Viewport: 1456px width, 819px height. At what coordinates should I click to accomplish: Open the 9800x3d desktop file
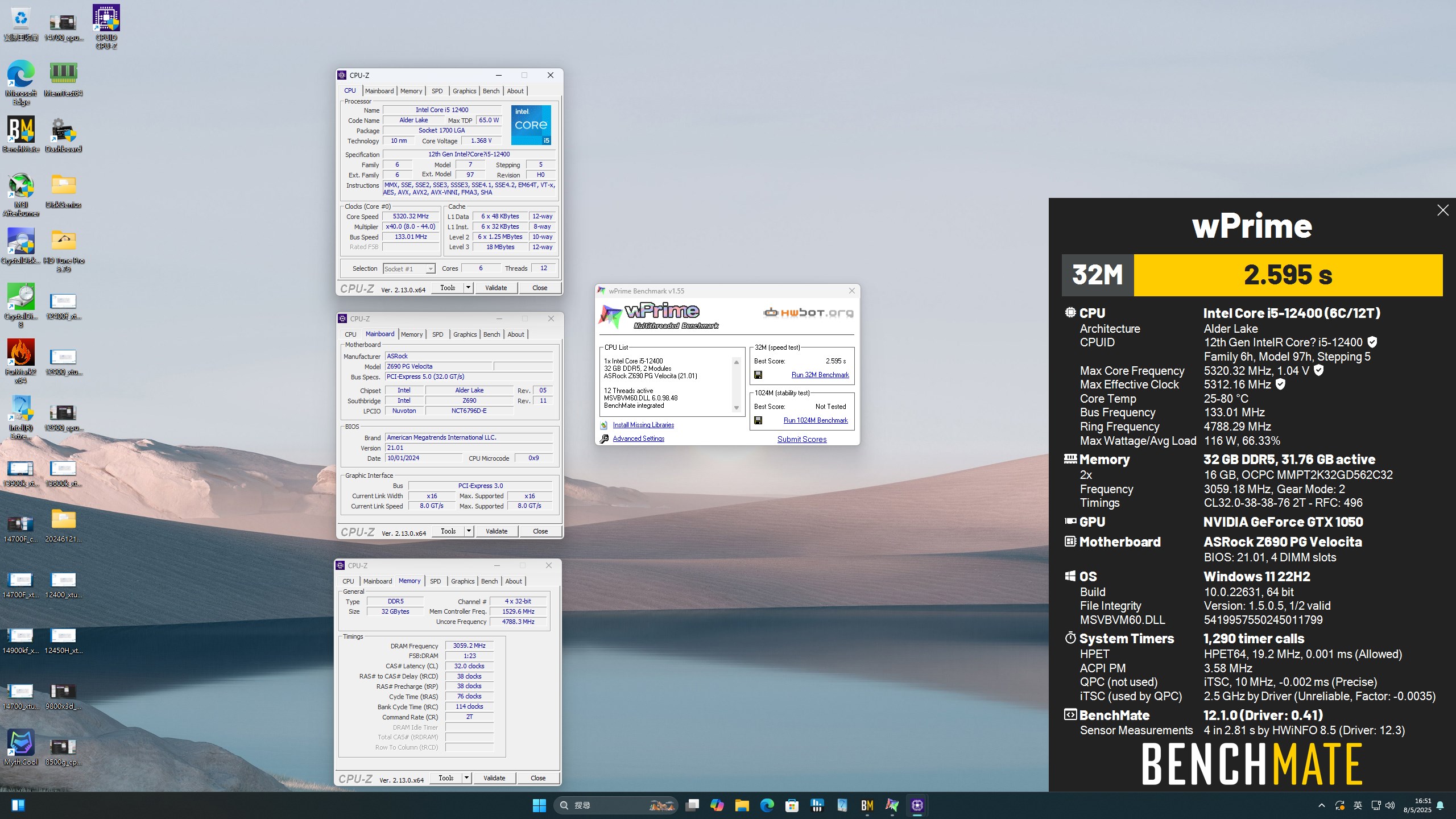(x=63, y=696)
